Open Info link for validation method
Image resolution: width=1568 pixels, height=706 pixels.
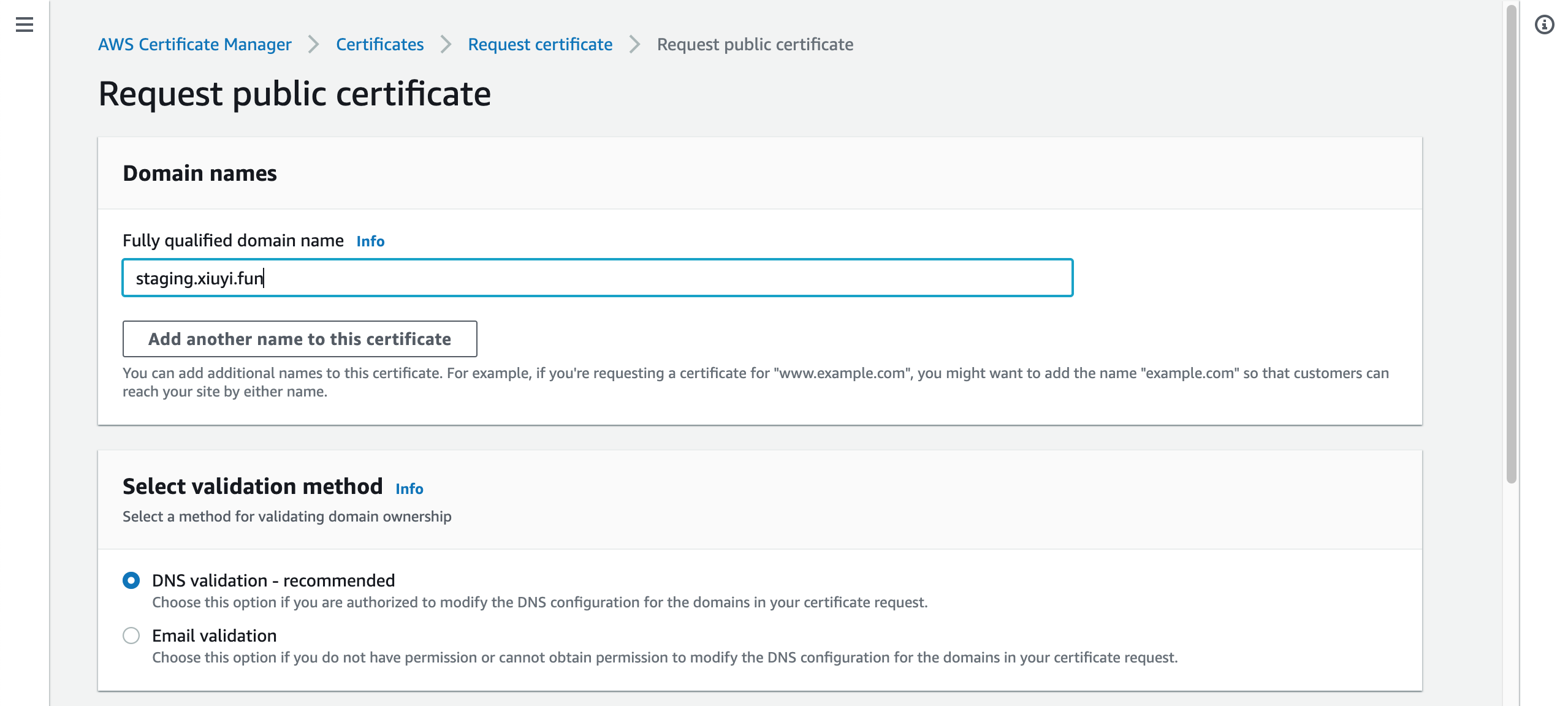pyautogui.click(x=409, y=488)
